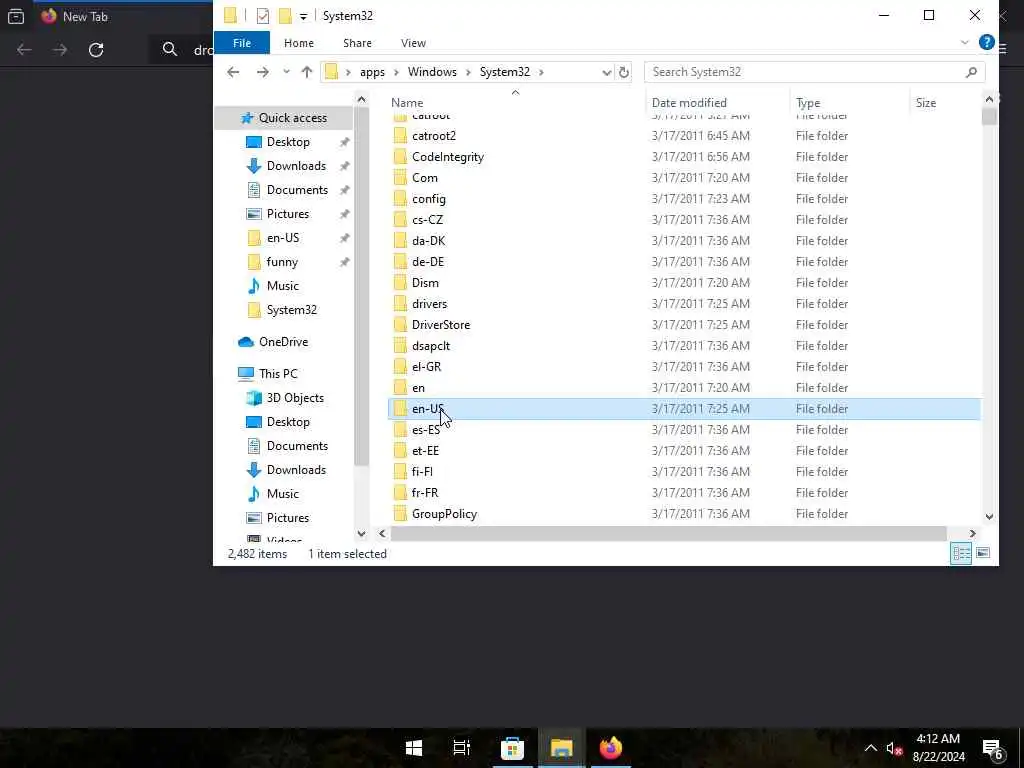Open the Music folder under Quick access
The image size is (1024, 768).
[273, 285]
